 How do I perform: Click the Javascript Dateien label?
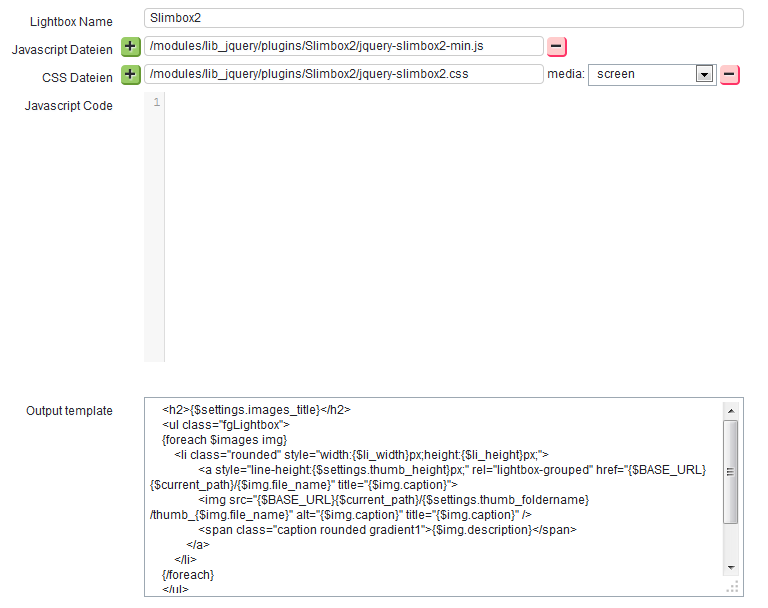tap(62, 50)
